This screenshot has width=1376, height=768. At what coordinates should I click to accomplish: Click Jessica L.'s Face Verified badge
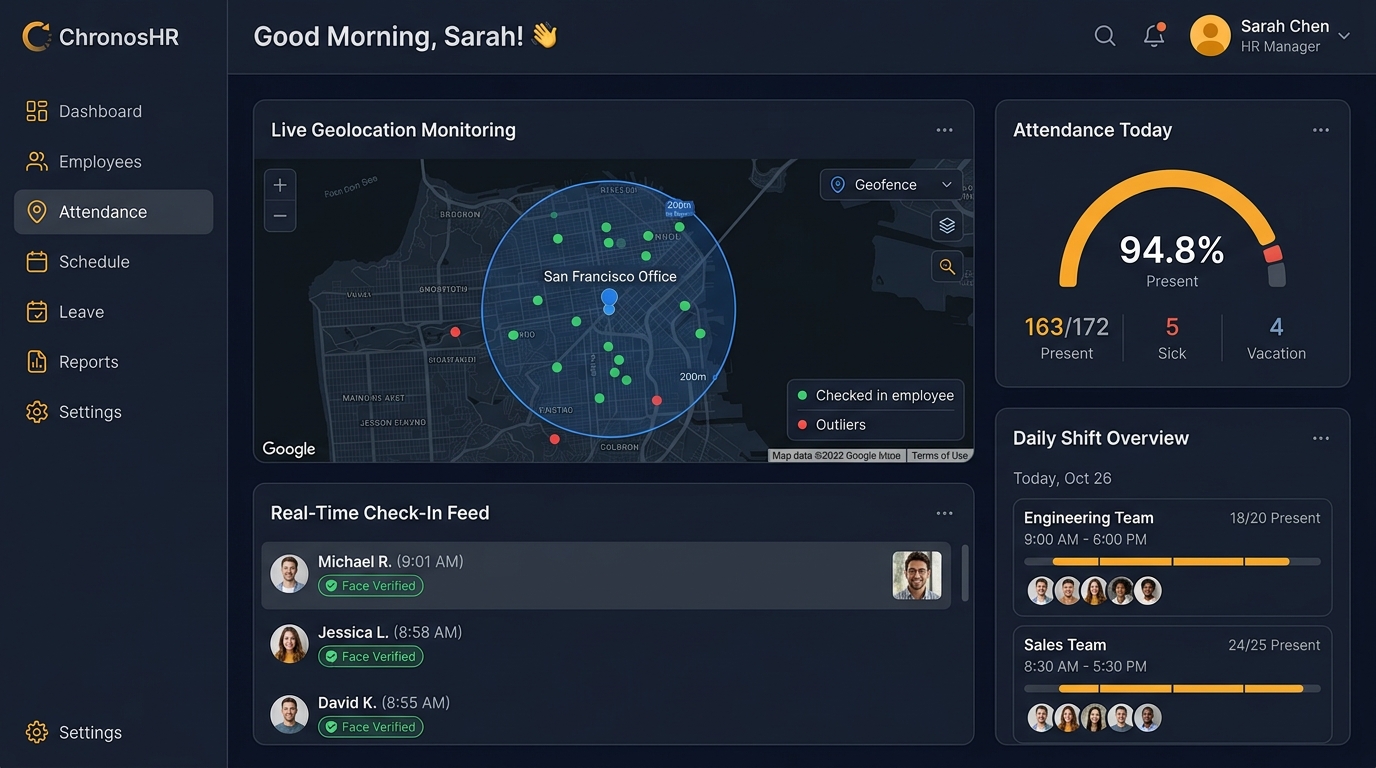pos(371,657)
